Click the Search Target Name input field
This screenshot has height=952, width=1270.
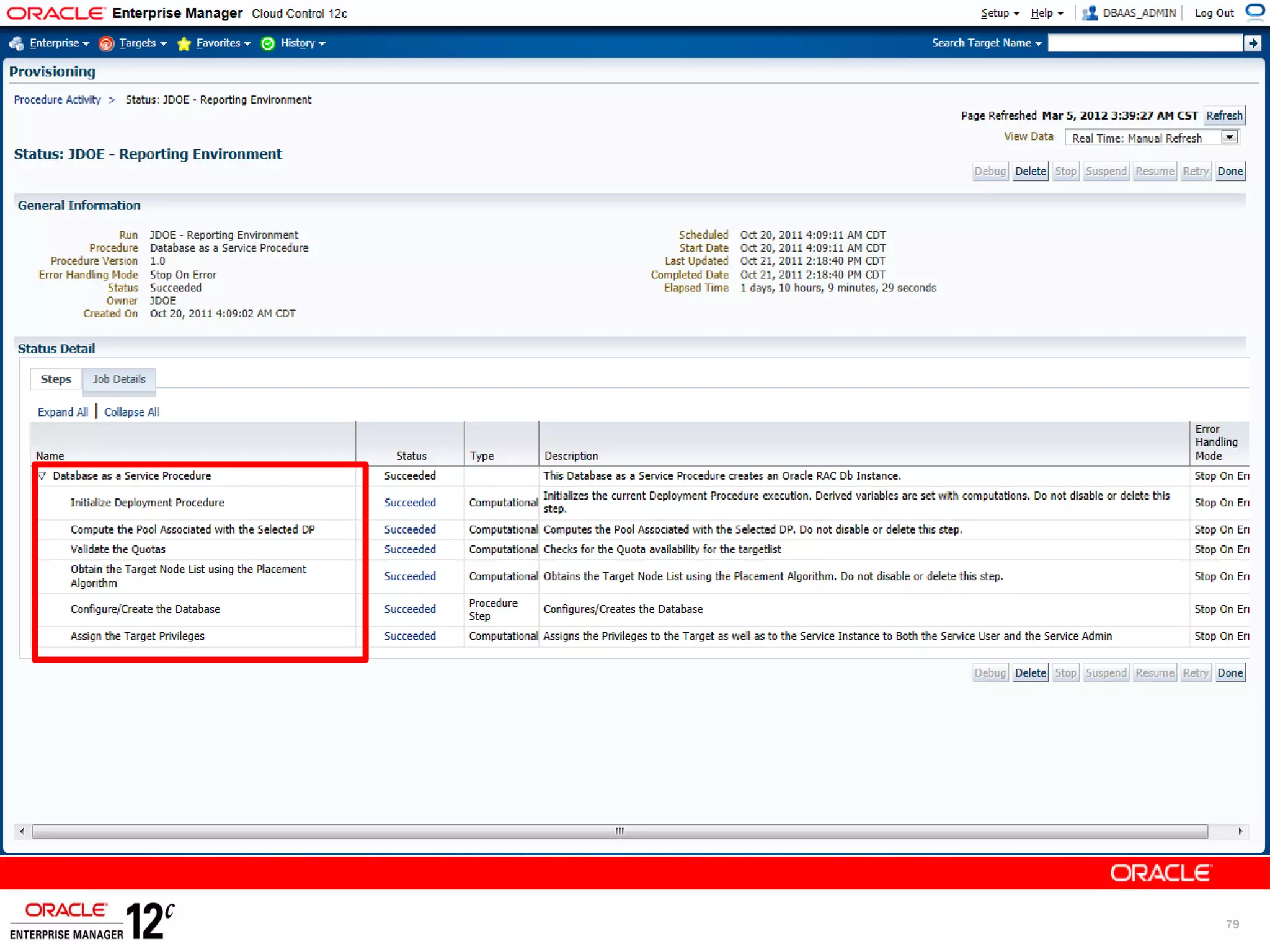(1145, 43)
